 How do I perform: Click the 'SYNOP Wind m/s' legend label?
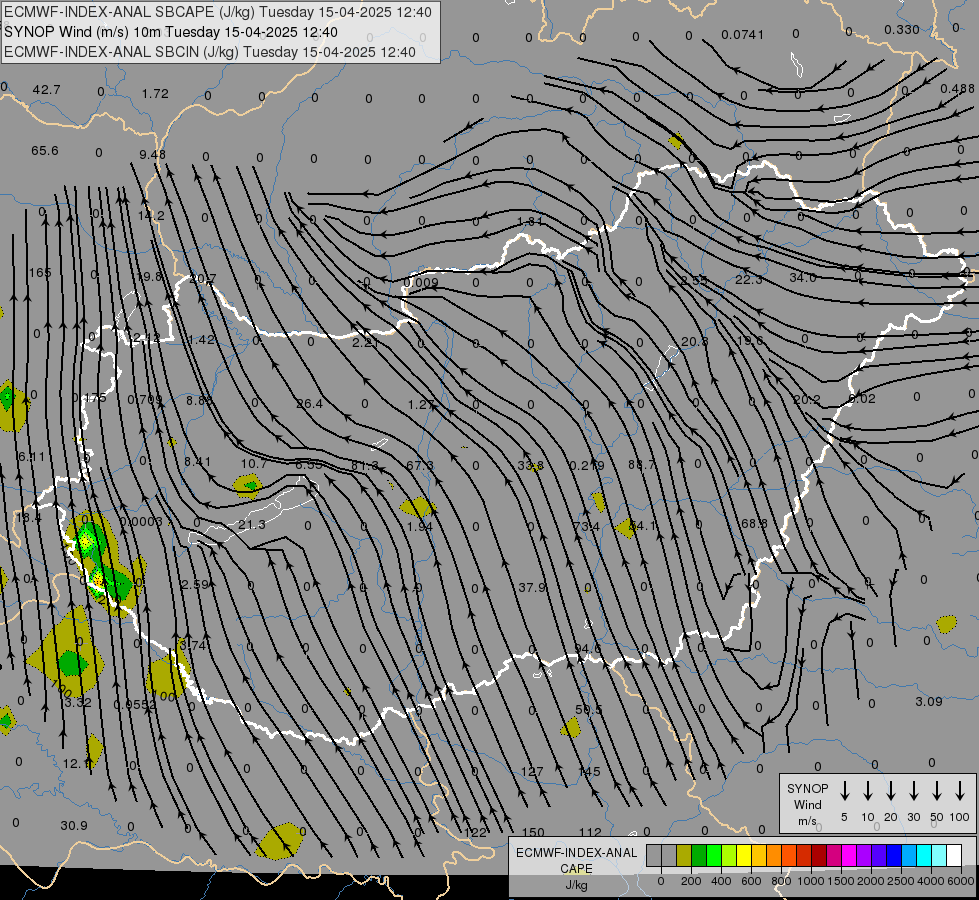point(807,804)
